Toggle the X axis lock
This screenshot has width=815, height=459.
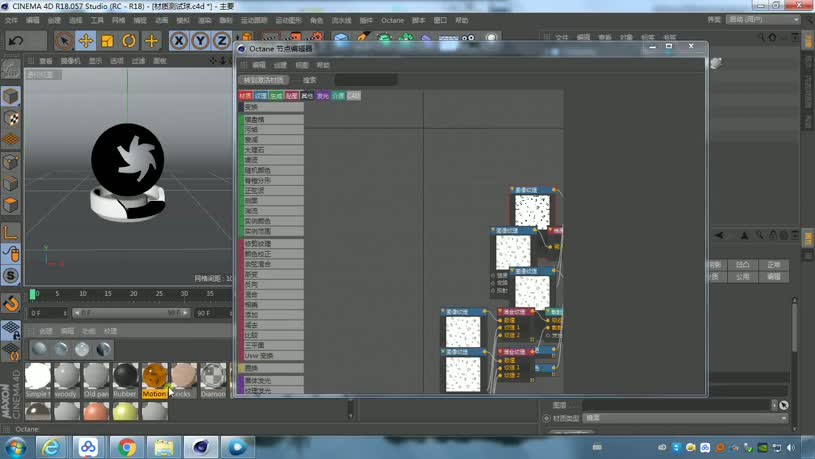click(x=179, y=41)
